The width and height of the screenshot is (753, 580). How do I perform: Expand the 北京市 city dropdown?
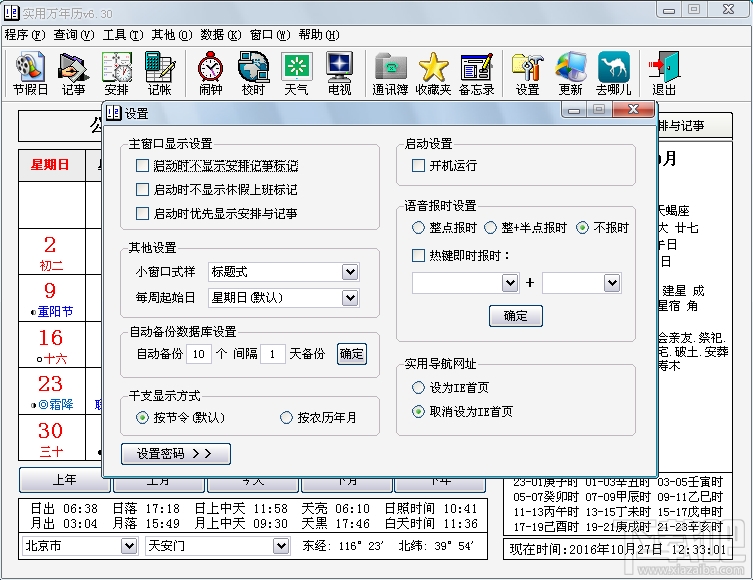128,546
